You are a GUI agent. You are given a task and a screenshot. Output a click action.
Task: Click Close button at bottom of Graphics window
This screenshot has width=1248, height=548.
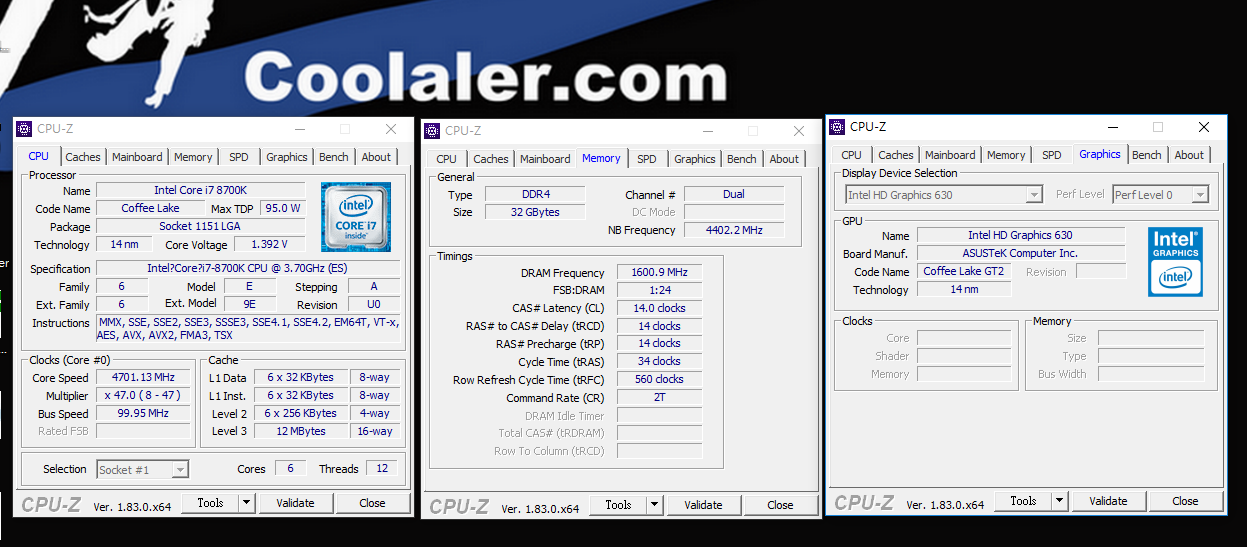click(1185, 501)
